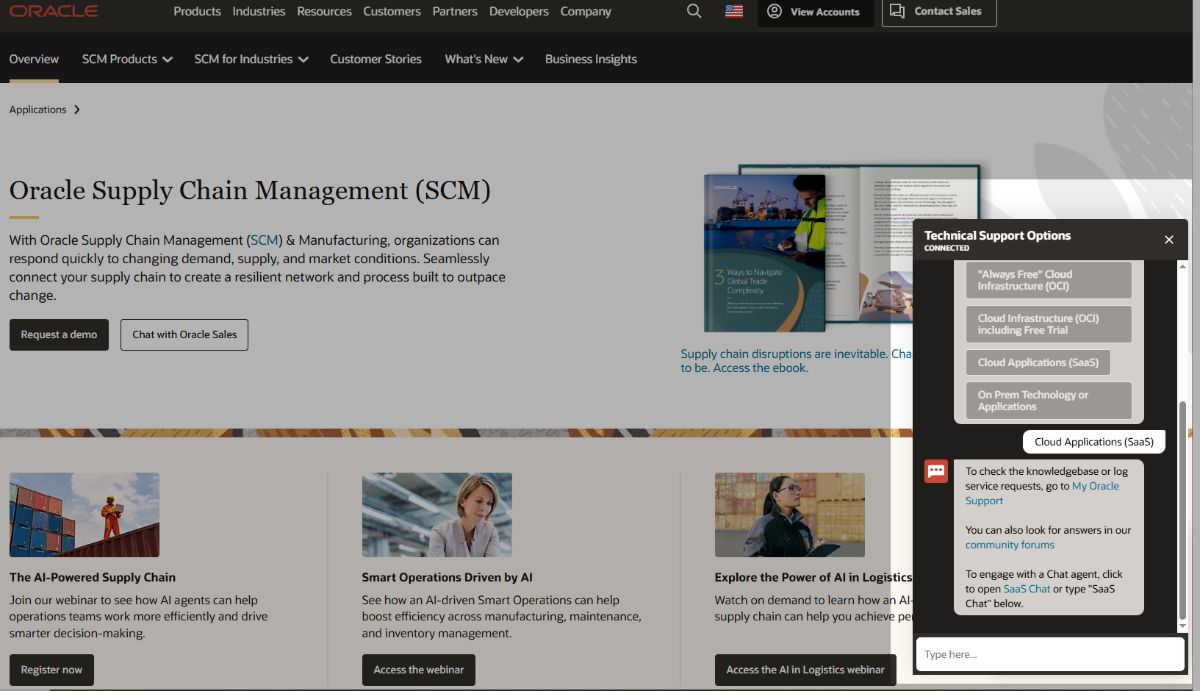1200x691 pixels.
Task: Click the red chat bot avatar icon
Action: click(936, 471)
